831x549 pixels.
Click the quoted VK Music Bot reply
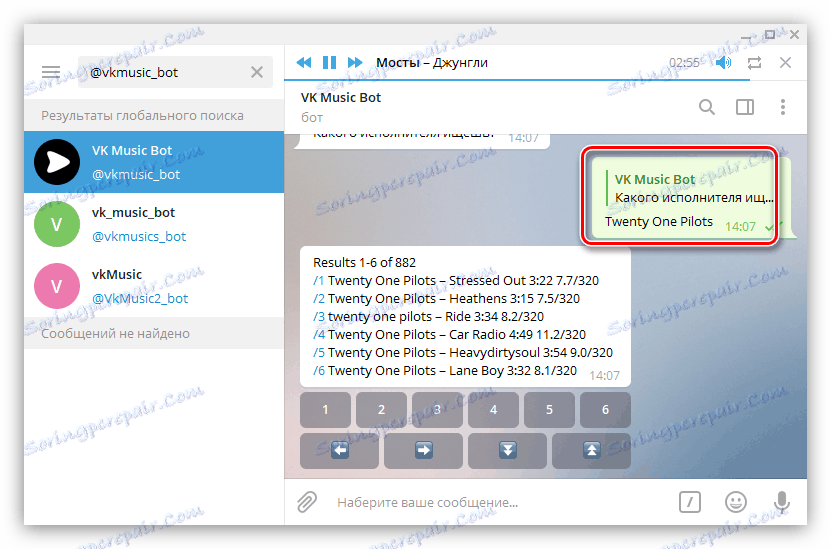[x=691, y=188]
